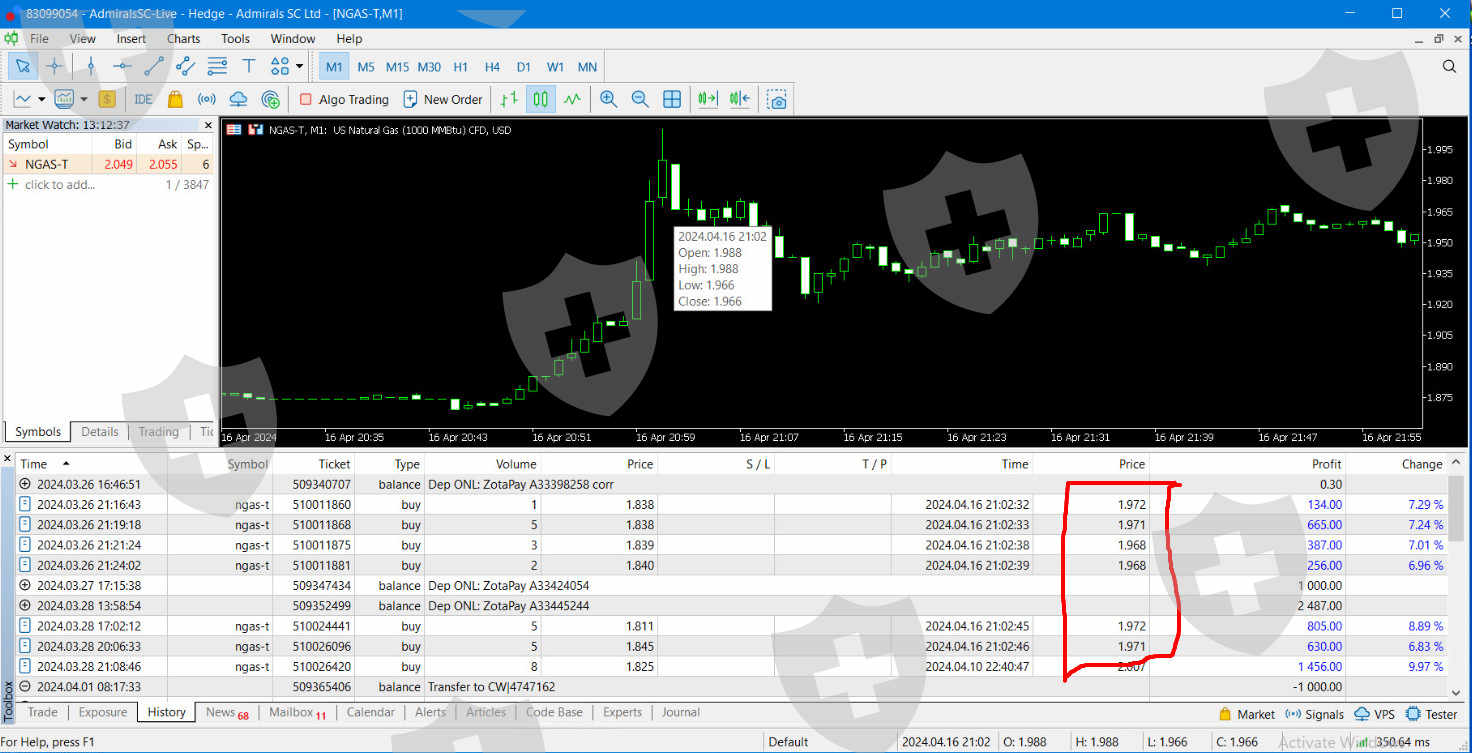Viewport: 1472px width, 753px height.
Task: Take a chart screenshot with camera icon
Action: (x=777, y=99)
